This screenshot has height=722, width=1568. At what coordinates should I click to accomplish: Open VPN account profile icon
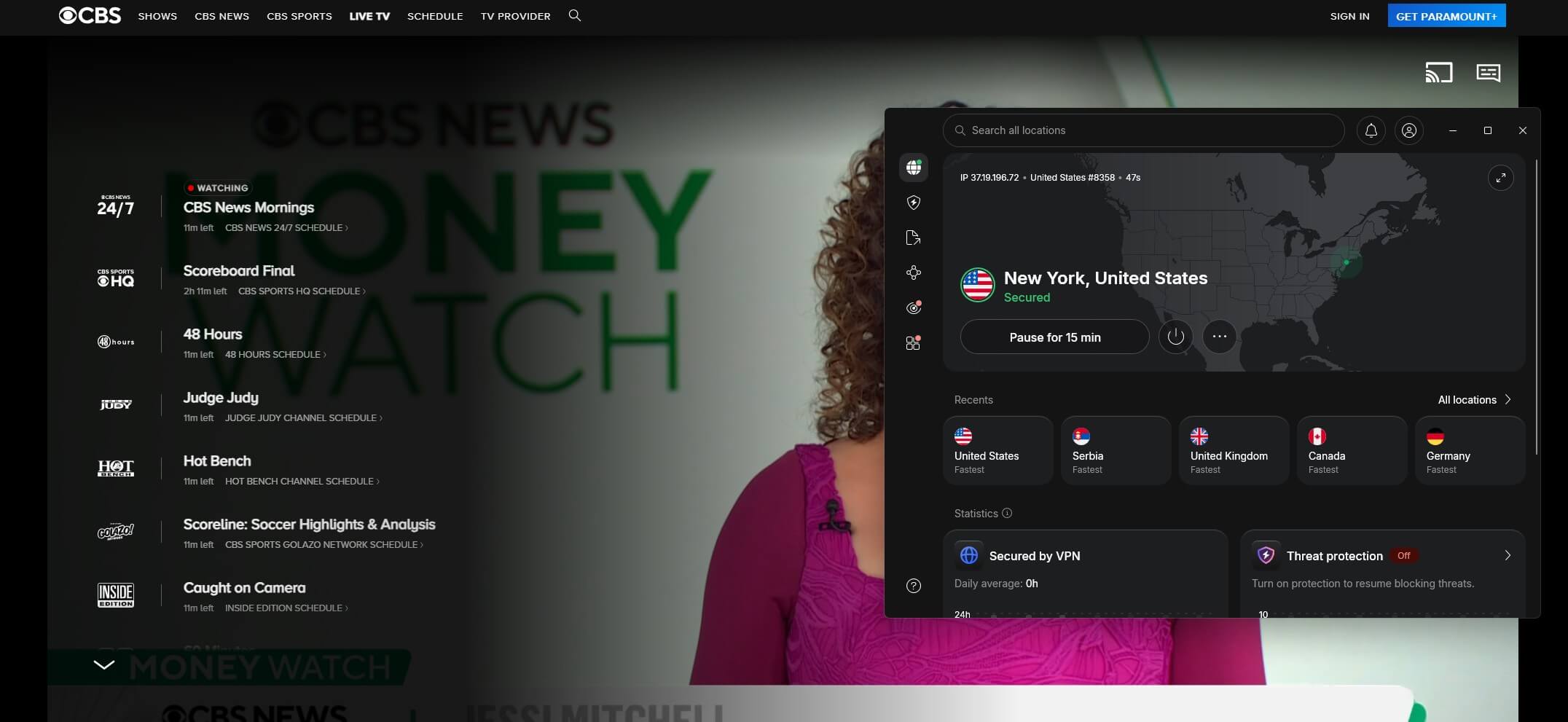pyautogui.click(x=1409, y=130)
